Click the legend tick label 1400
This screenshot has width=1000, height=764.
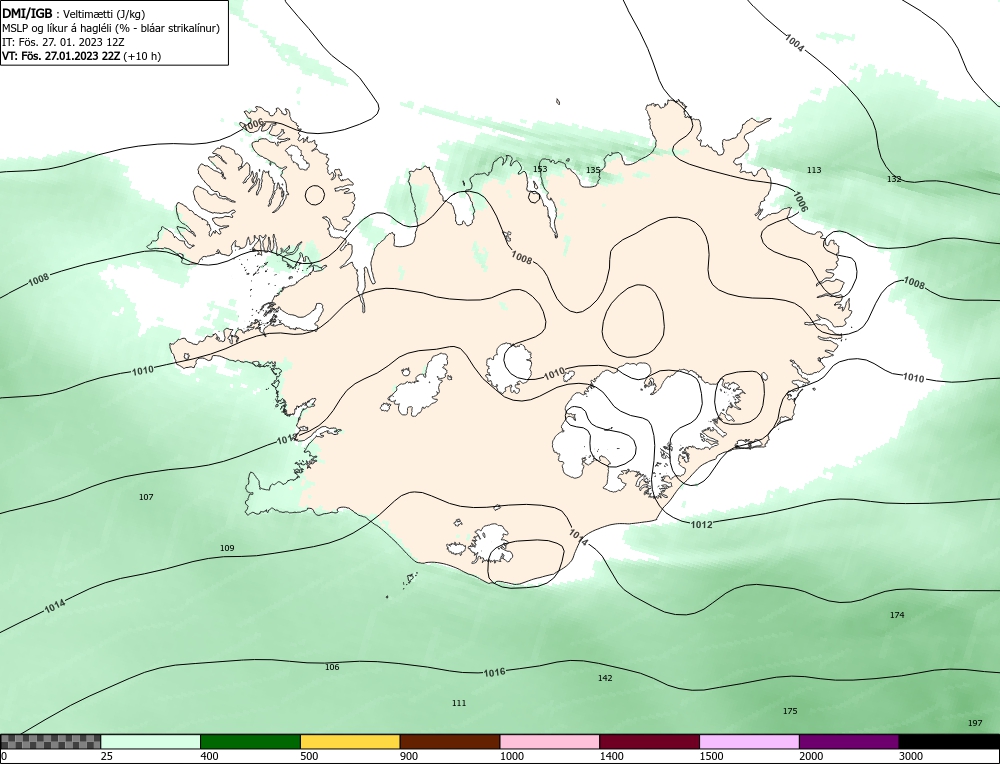click(612, 756)
